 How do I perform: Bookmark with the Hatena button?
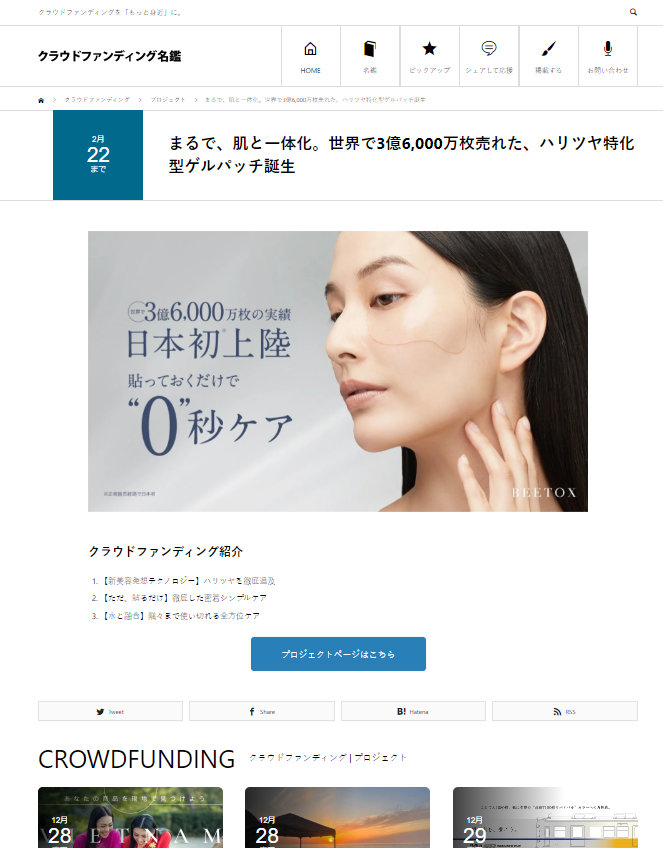[x=413, y=711]
